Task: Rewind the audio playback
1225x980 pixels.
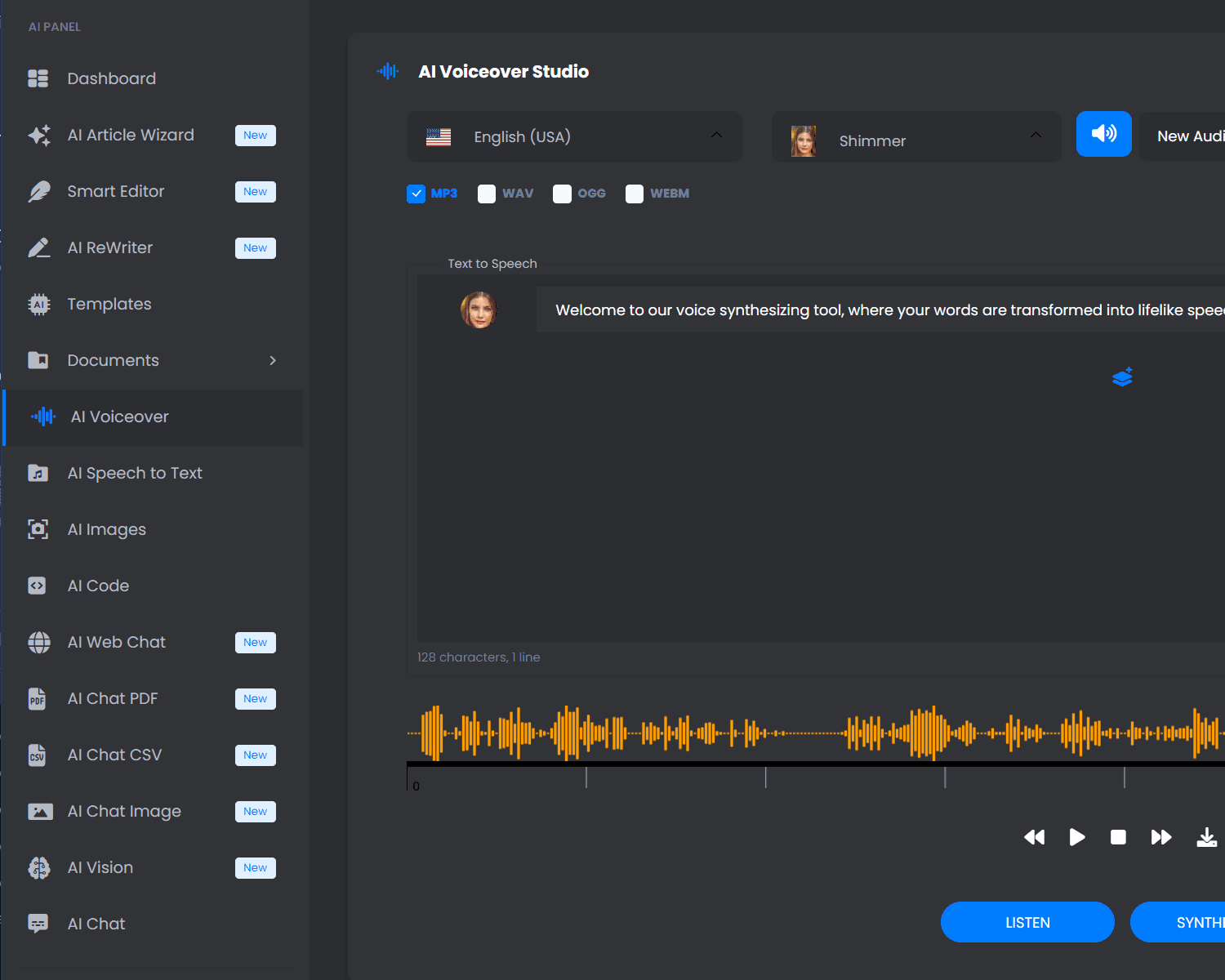Action: coord(1034,837)
